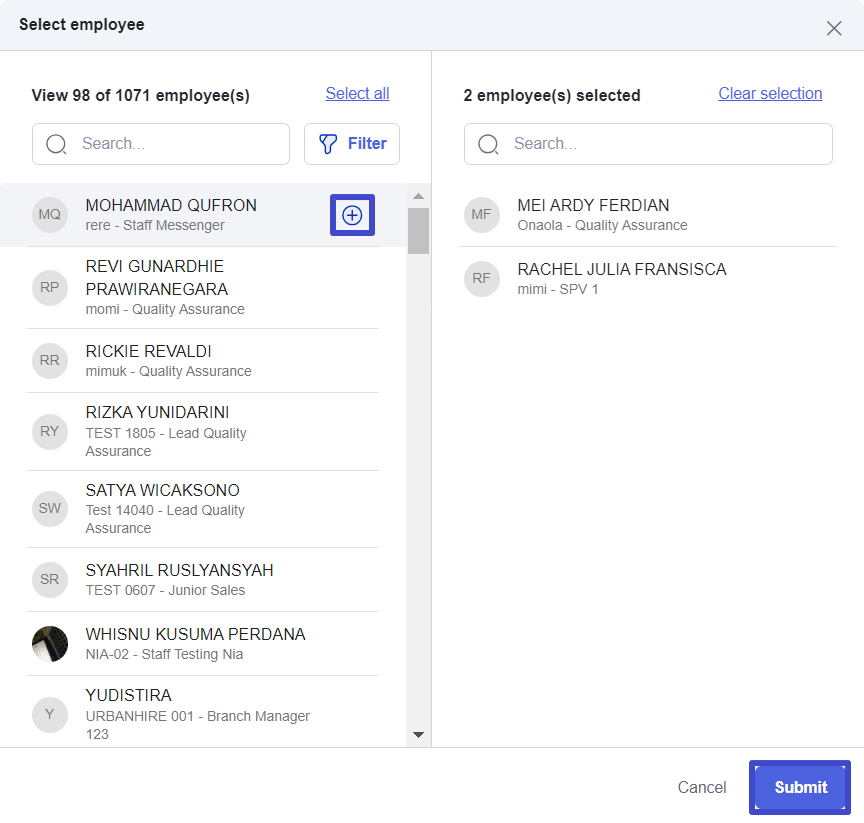864x823 pixels.
Task: Focus the left employee search field
Action: click(x=161, y=144)
